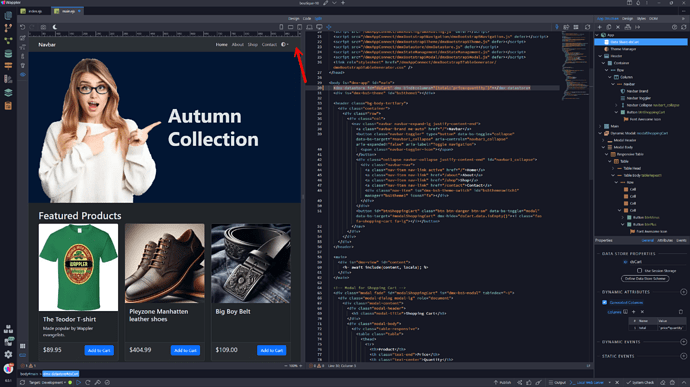Click the undo arrow in the design toolbar
The image size is (690, 387).
[22, 27]
